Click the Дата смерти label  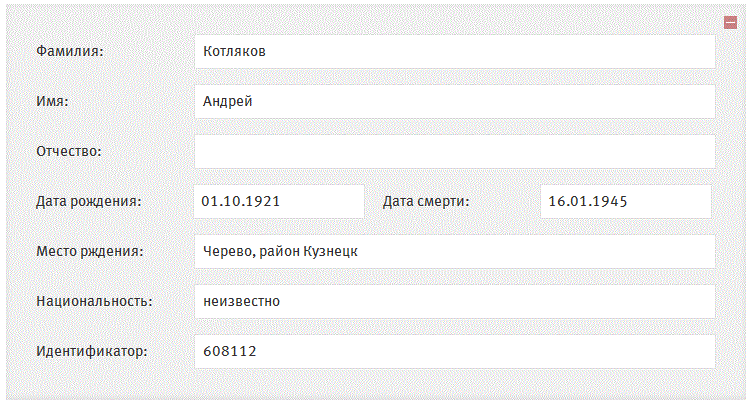(426, 202)
